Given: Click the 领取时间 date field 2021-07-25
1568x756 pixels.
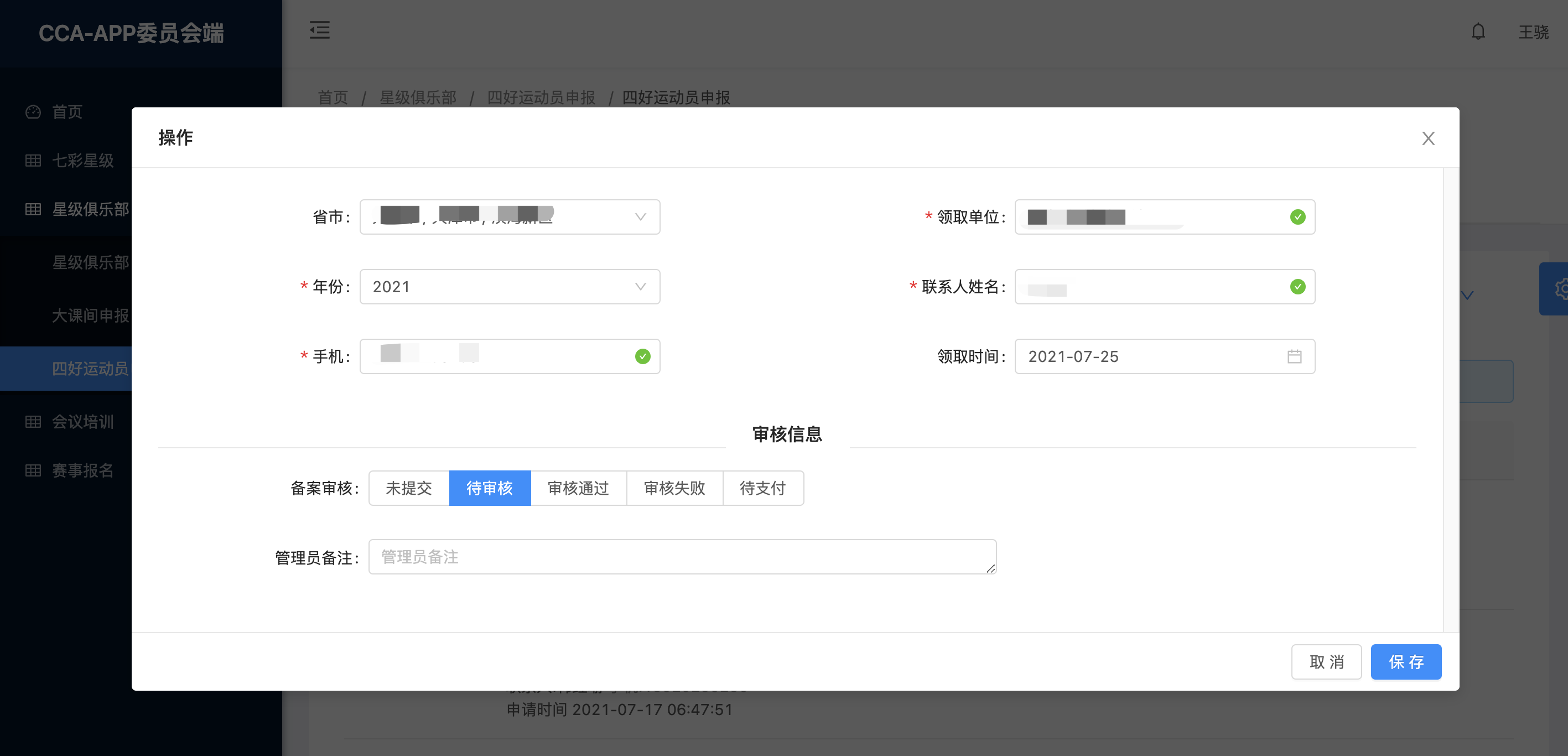Looking at the screenshot, I should point(1165,357).
